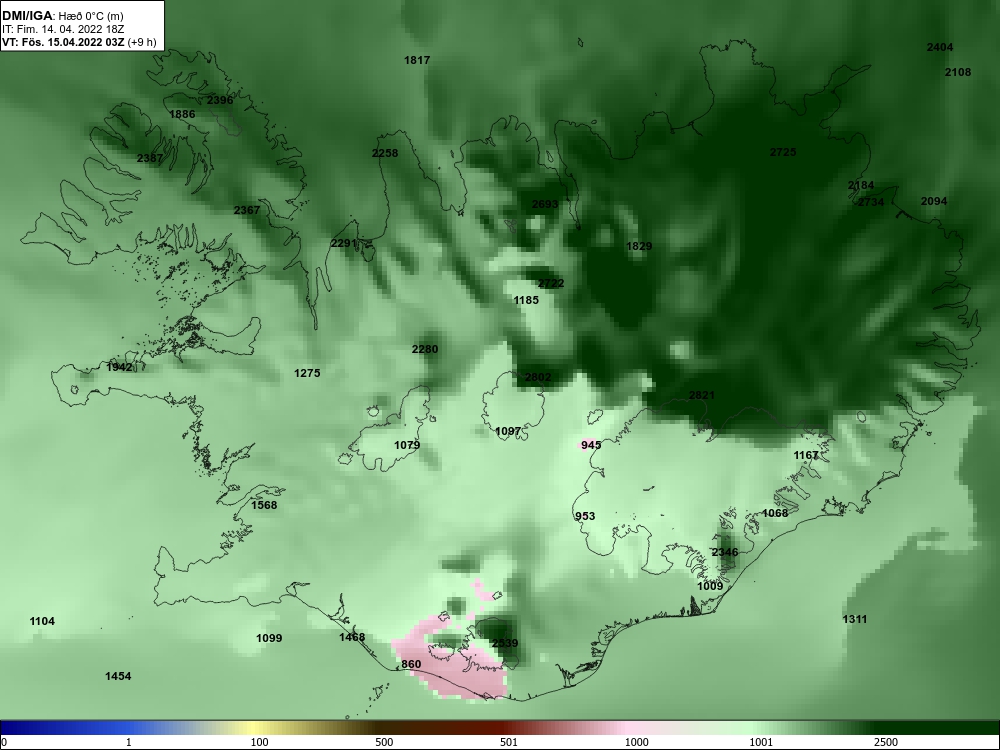Image resolution: width=1000 pixels, height=750 pixels.
Task: Click the 2367 height label
Action: click(x=247, y=210)
